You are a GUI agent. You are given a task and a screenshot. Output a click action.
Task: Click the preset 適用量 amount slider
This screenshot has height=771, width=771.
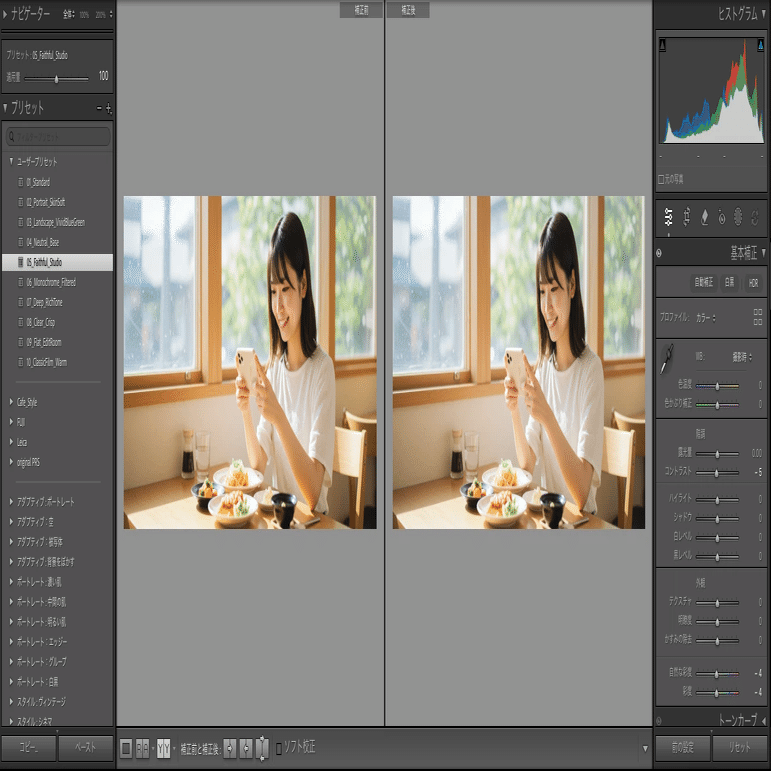click(57, 79)
